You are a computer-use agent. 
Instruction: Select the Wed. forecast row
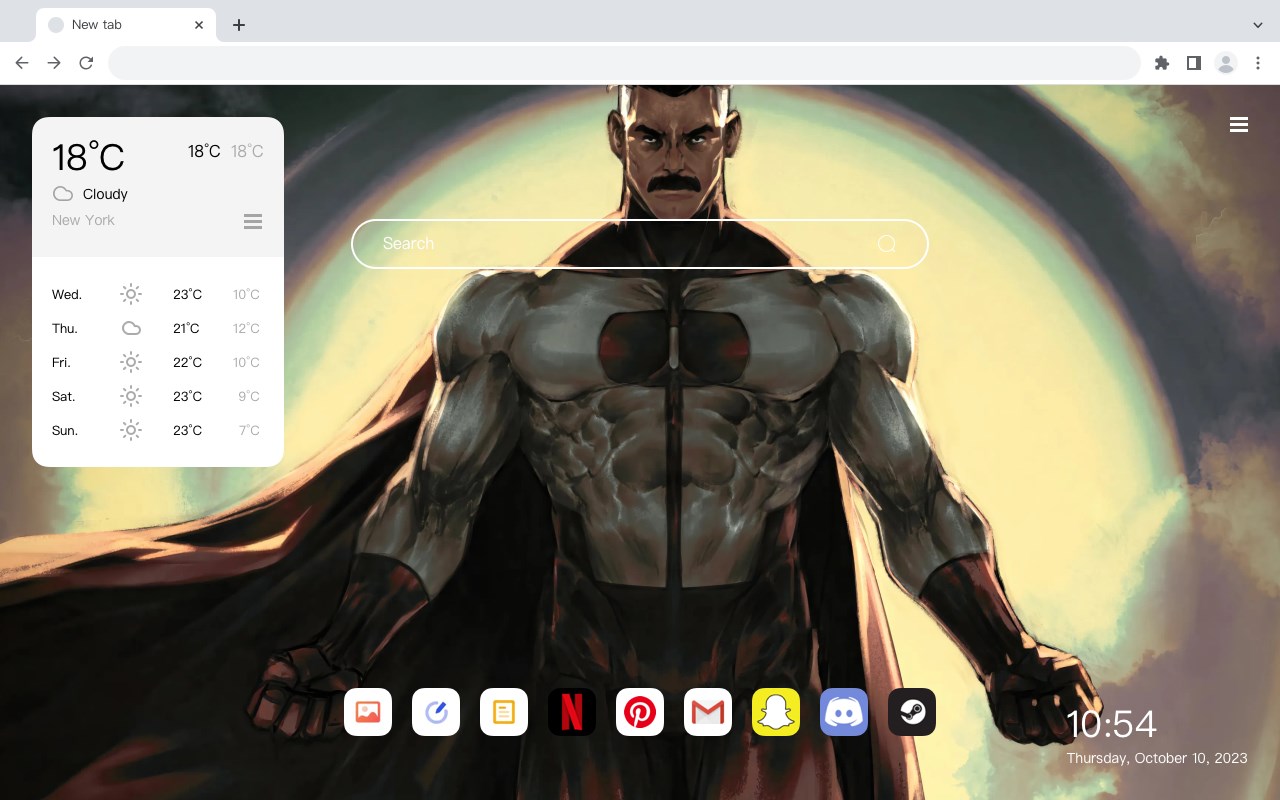[157, 294]
